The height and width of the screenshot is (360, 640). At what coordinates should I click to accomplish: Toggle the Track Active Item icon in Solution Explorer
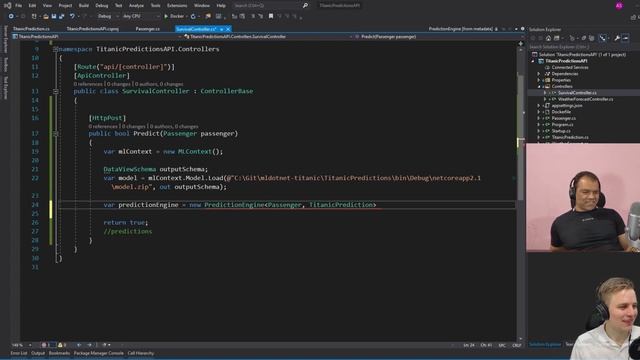click(602, 38)
